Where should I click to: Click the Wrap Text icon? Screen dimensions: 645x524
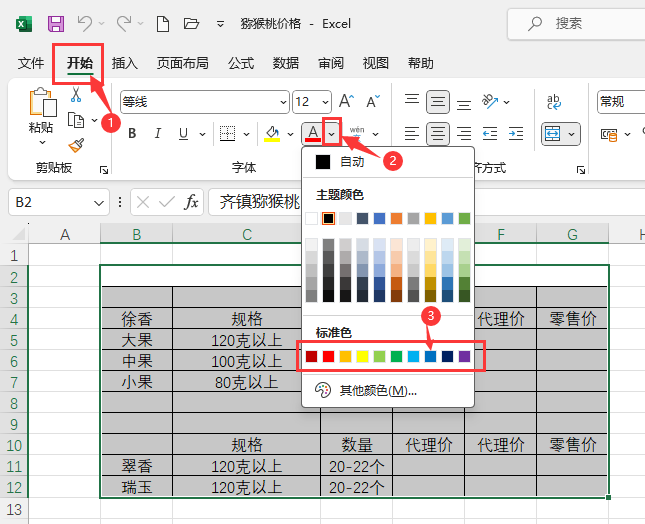pyautogui.click(x=554, y=102)
